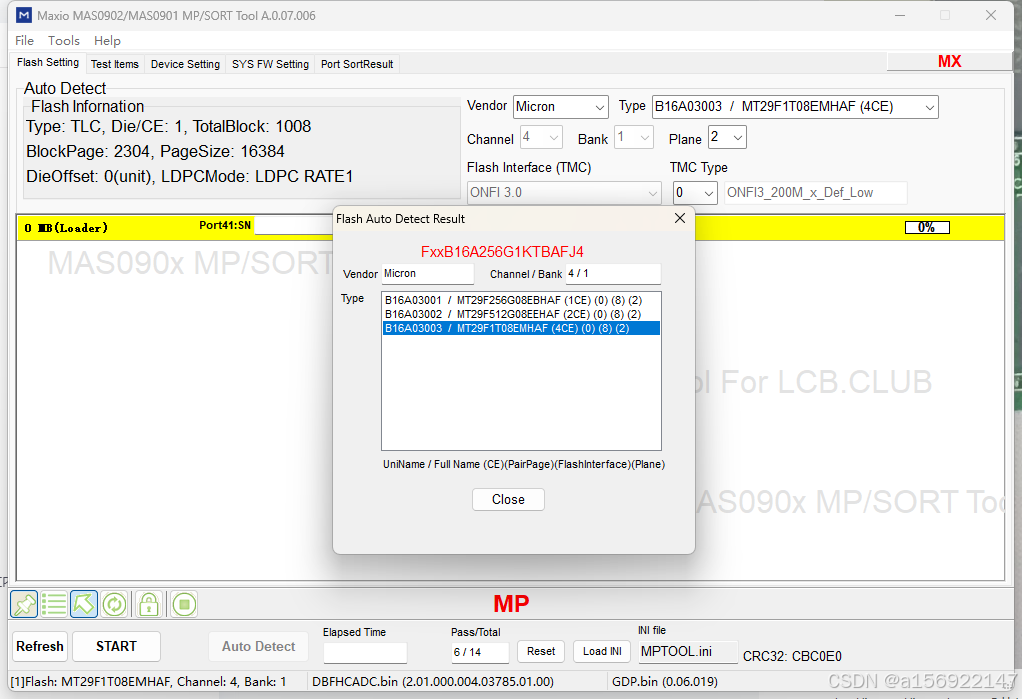Viewport: 1022px width, 699px height.
Task: Click the START button
Action: (116, 646)
